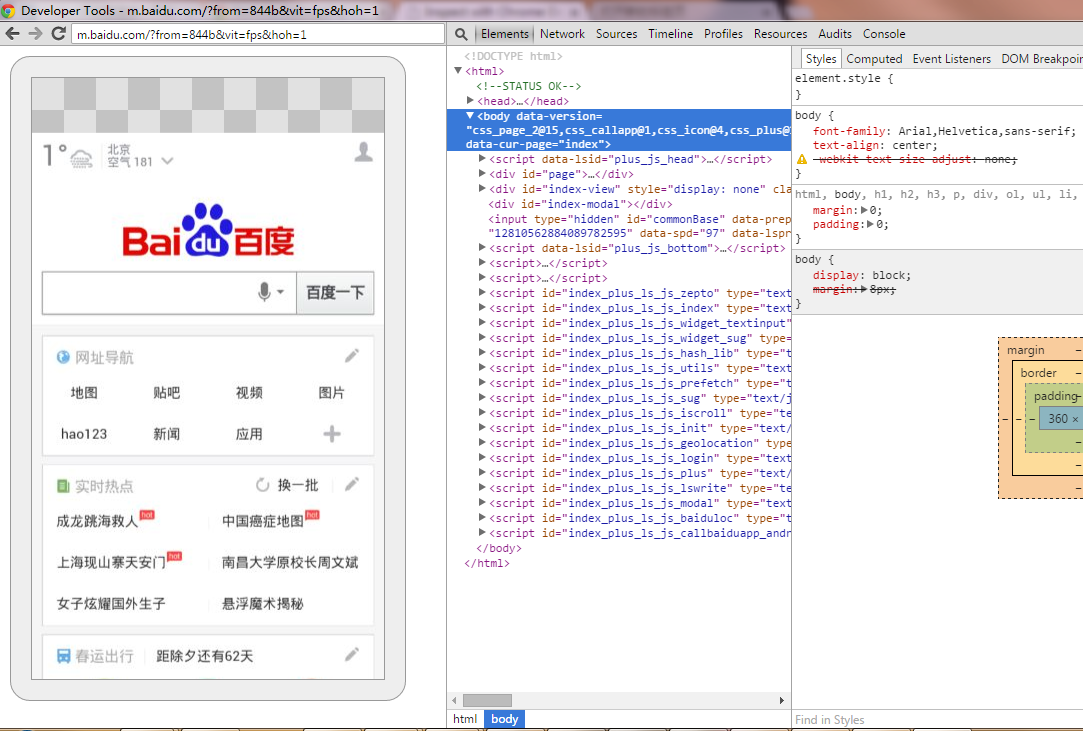
Task: Click the 换一批 refresh link
Action: [x=298, y=485]
